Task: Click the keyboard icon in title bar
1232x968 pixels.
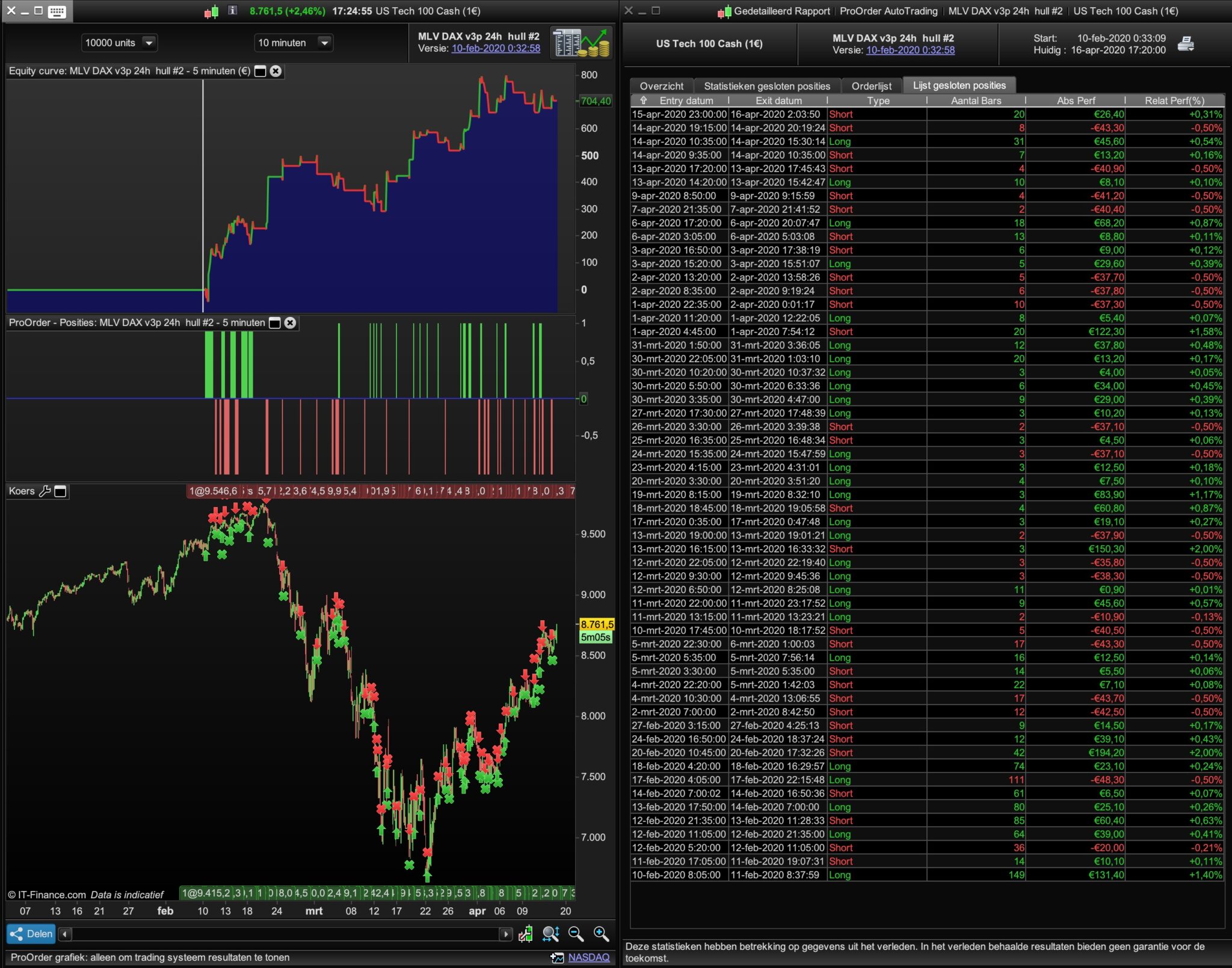Action: 57,11
